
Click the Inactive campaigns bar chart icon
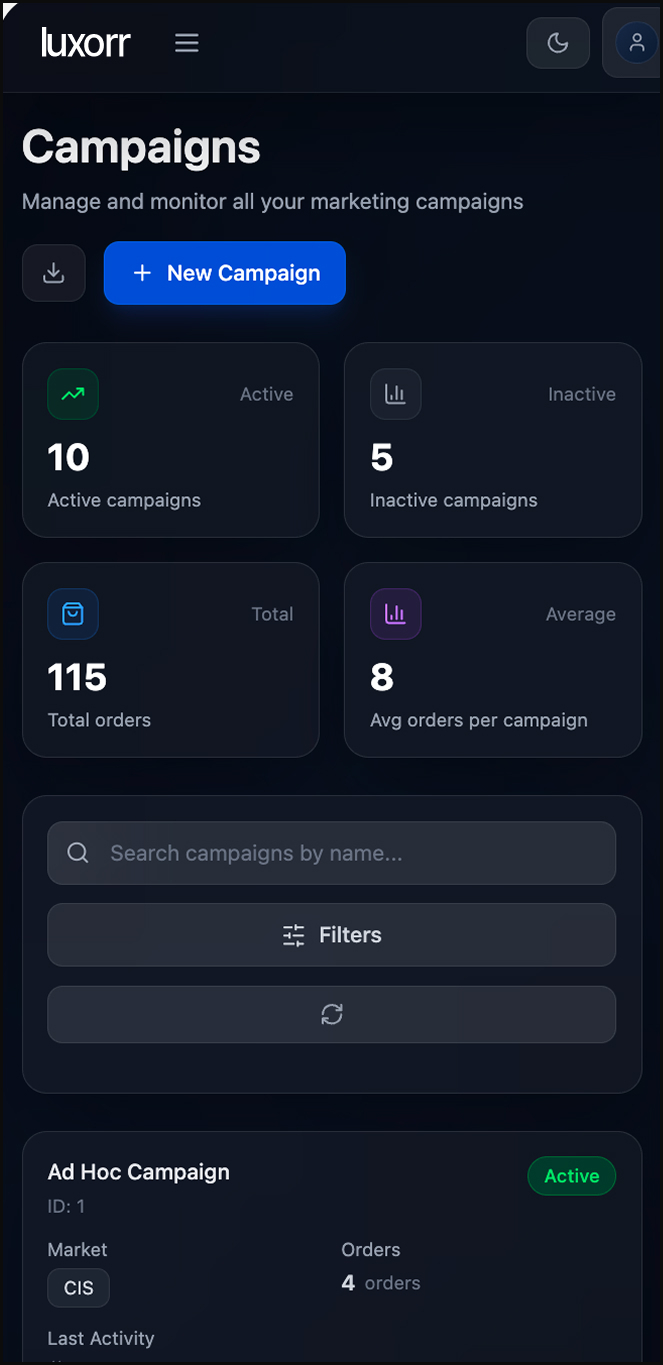pos(395,394)
